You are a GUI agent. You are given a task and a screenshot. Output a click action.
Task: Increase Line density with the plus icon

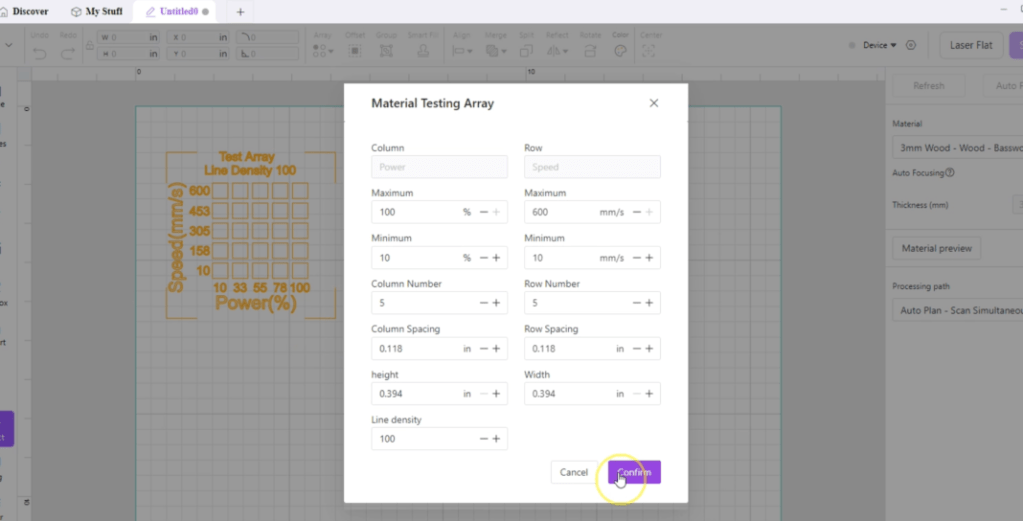pos(496,439)
